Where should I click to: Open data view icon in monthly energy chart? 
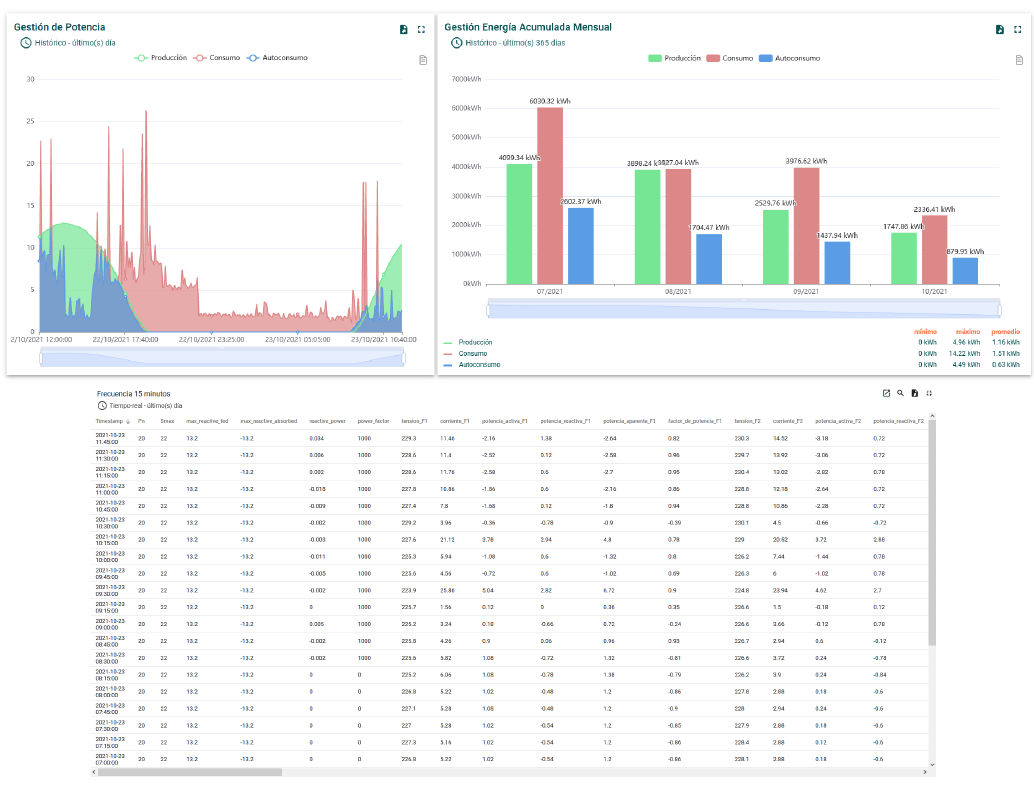point(1019,60)
